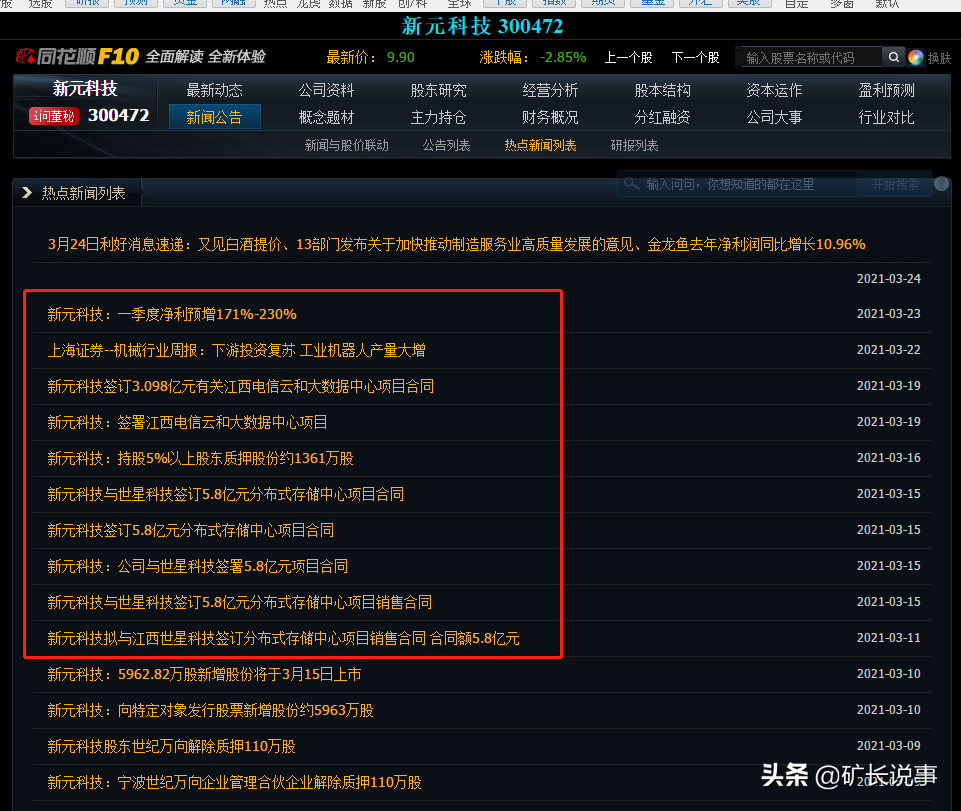Switch to 主力持仓 tab
This screenshot has width=961, height=811.
point(438,117)
